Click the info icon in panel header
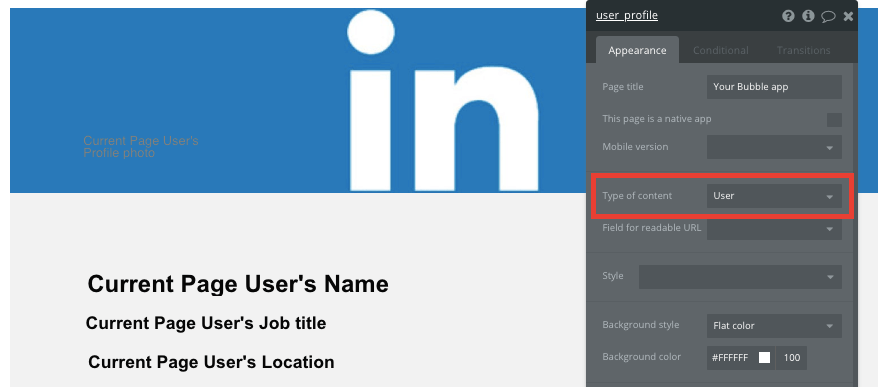Image resolution: width=886 pixels, height=387 pixels. click(x=809, y=16)
